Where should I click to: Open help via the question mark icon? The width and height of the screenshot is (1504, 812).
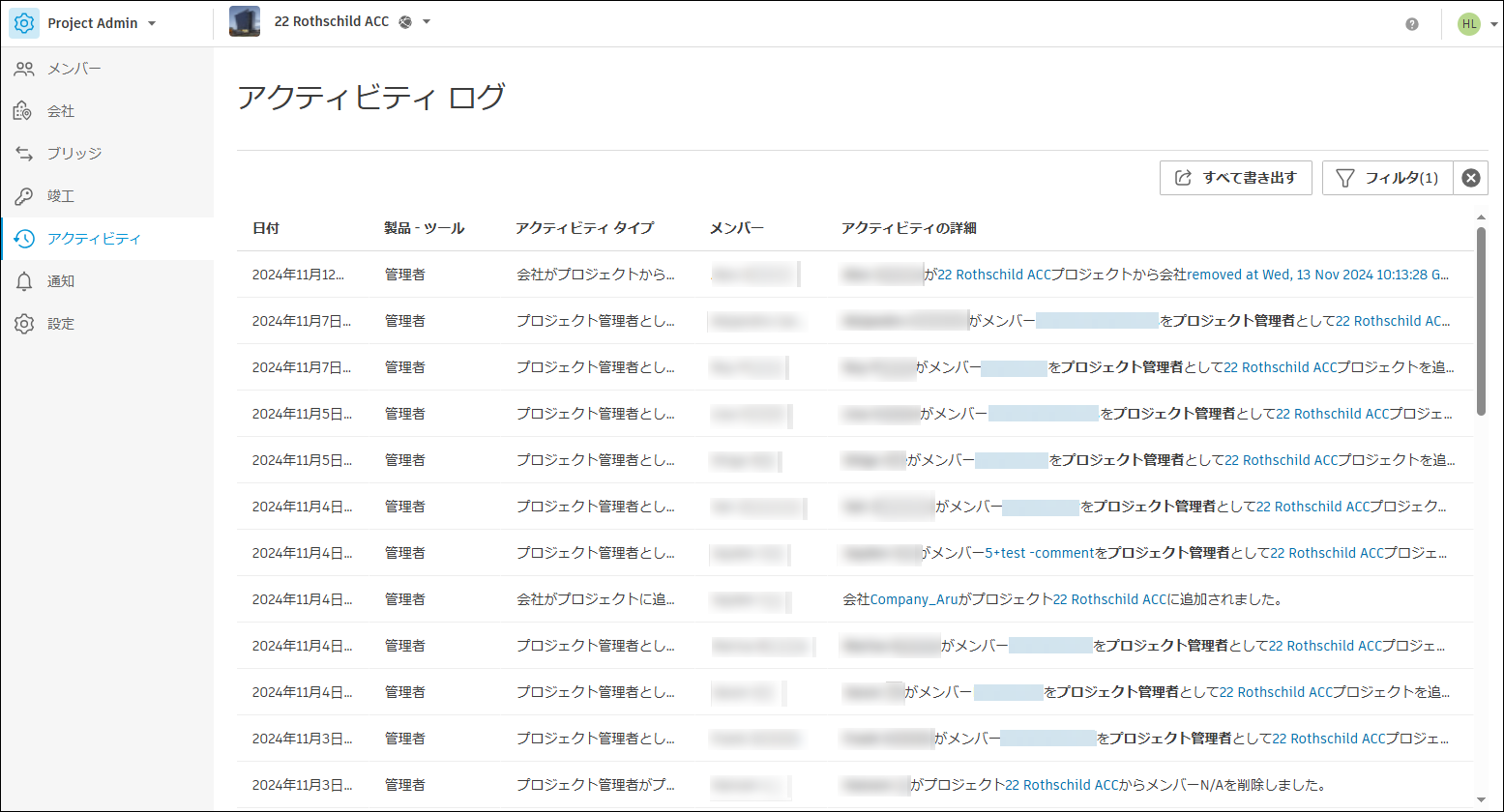[x=1412, y=24]
